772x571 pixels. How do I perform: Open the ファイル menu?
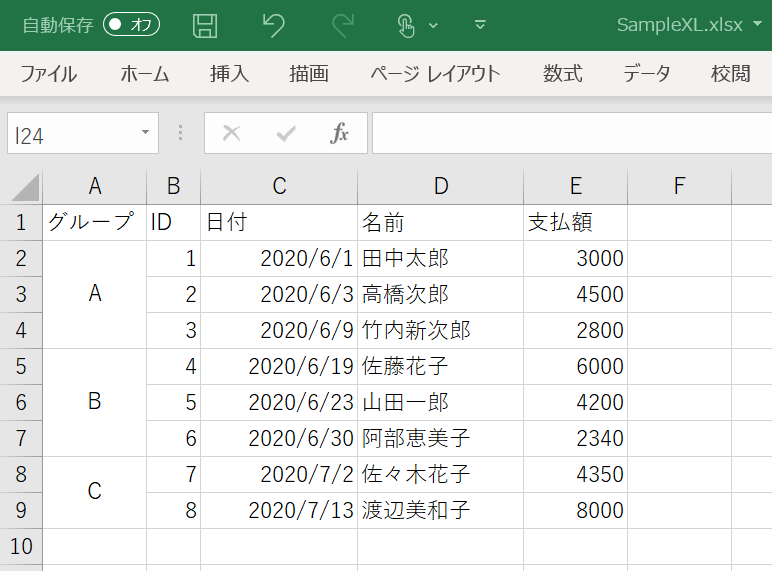pos(48,74)
